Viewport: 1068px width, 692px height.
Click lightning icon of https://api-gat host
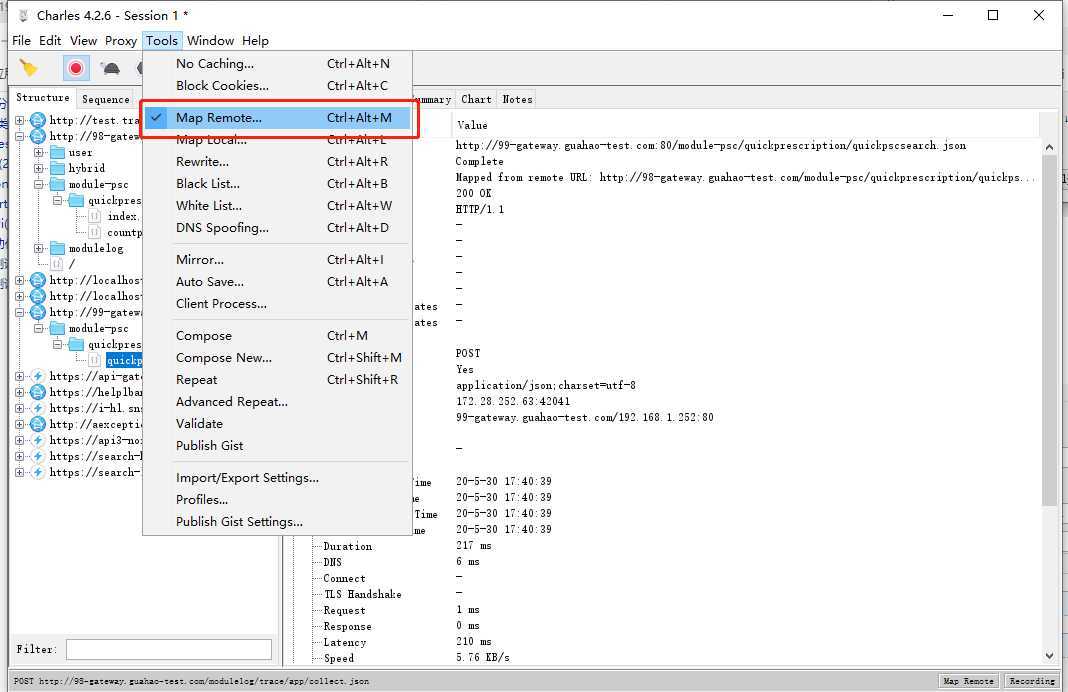38,377
